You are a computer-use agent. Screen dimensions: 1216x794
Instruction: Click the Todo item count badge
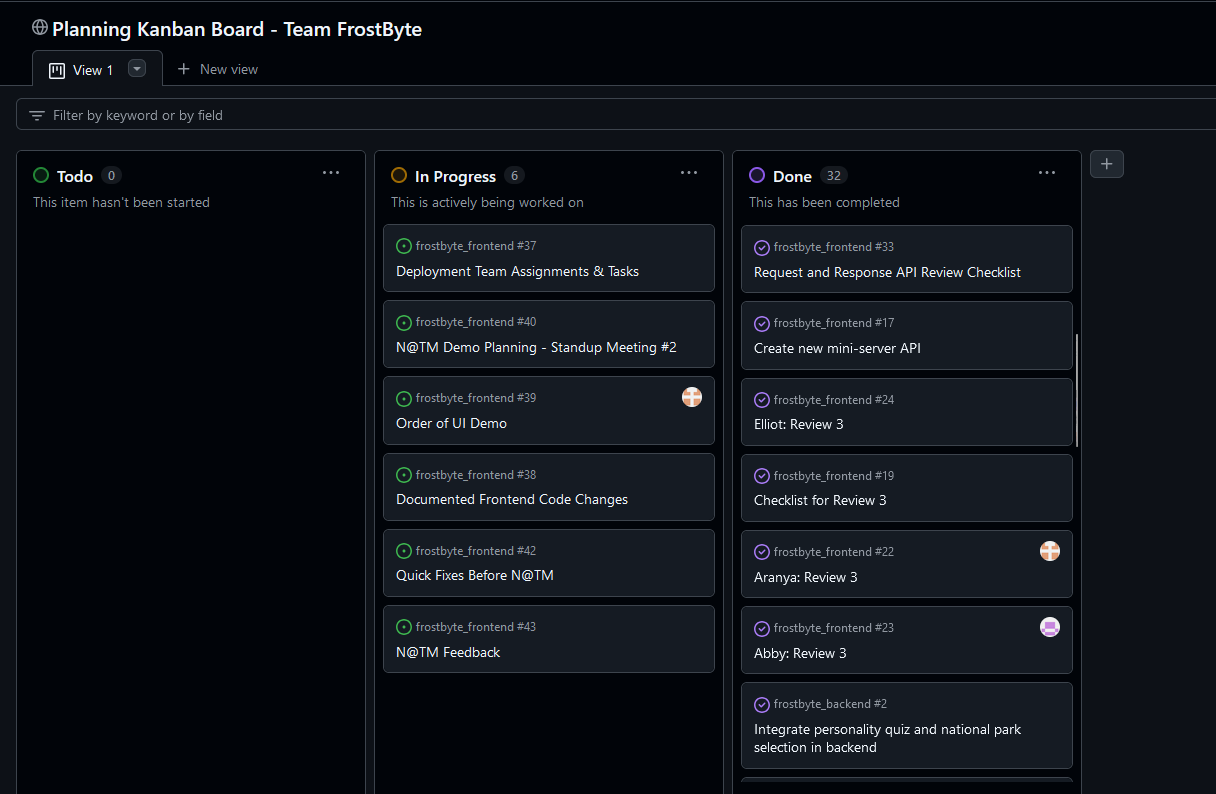pos(111,175)
